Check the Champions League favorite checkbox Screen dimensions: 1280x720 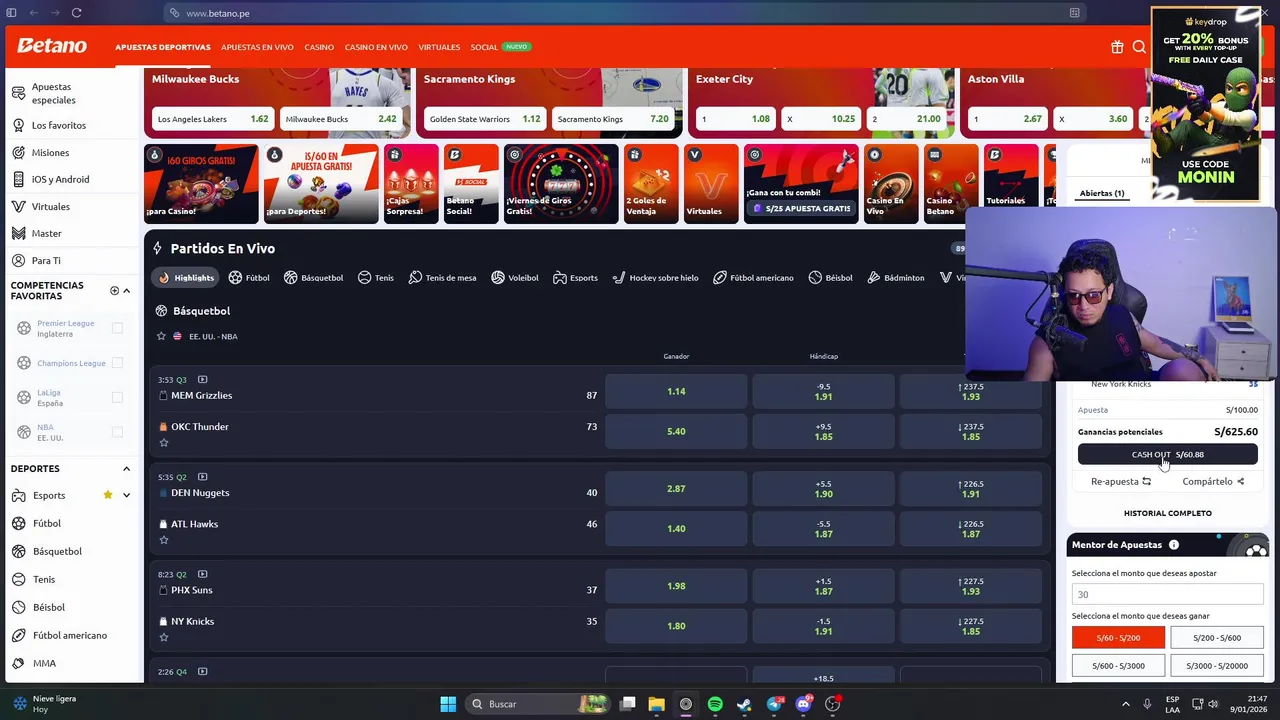tap(117, 363)
